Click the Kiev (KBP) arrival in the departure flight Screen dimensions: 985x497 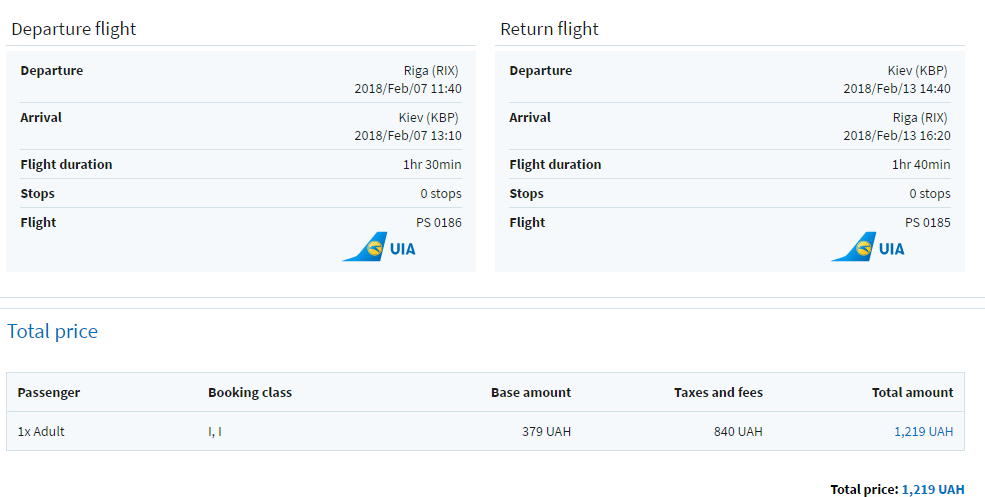pos(428,118)
